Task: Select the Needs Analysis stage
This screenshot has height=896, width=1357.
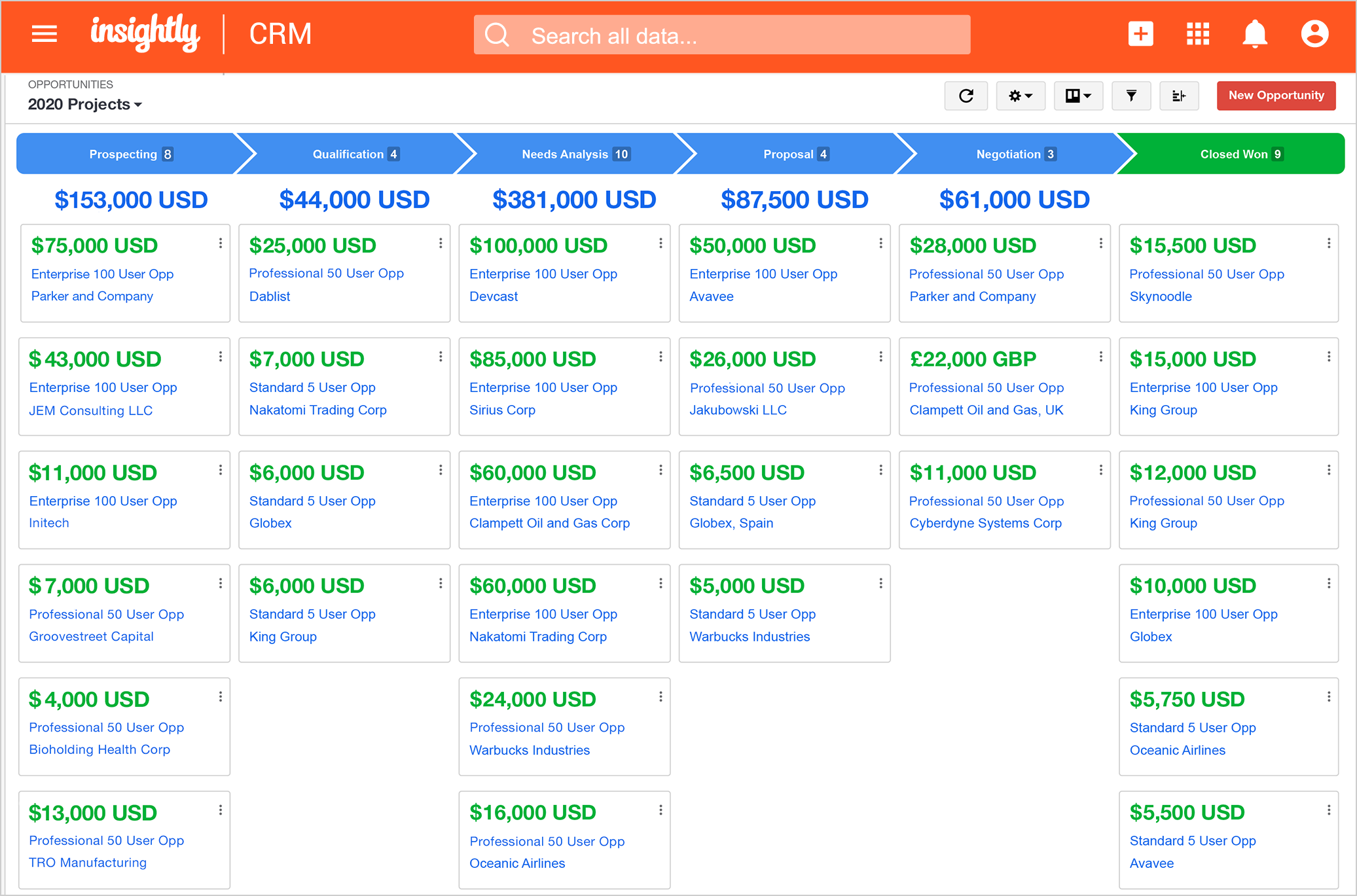Action: 575,154
